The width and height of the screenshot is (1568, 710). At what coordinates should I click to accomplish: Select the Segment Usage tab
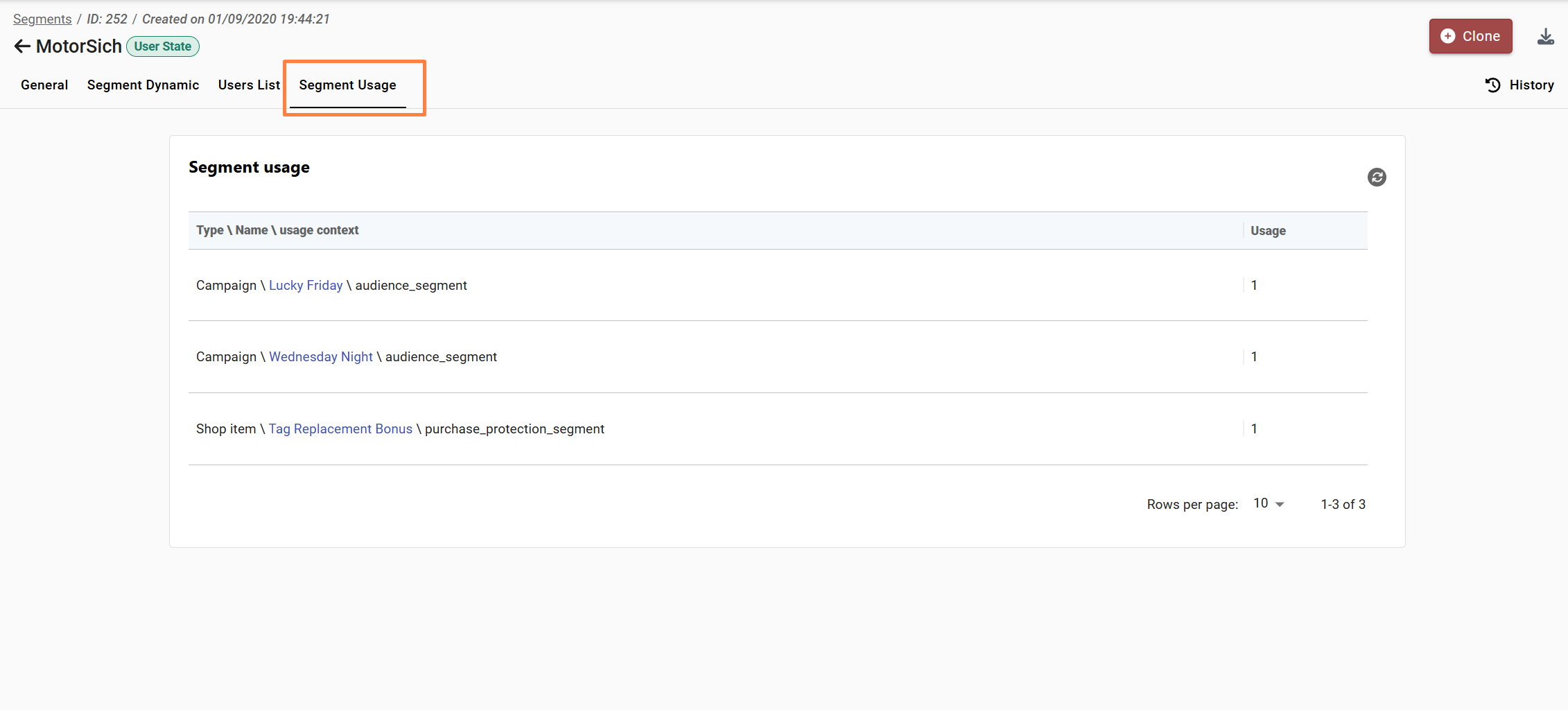[347, 85]
